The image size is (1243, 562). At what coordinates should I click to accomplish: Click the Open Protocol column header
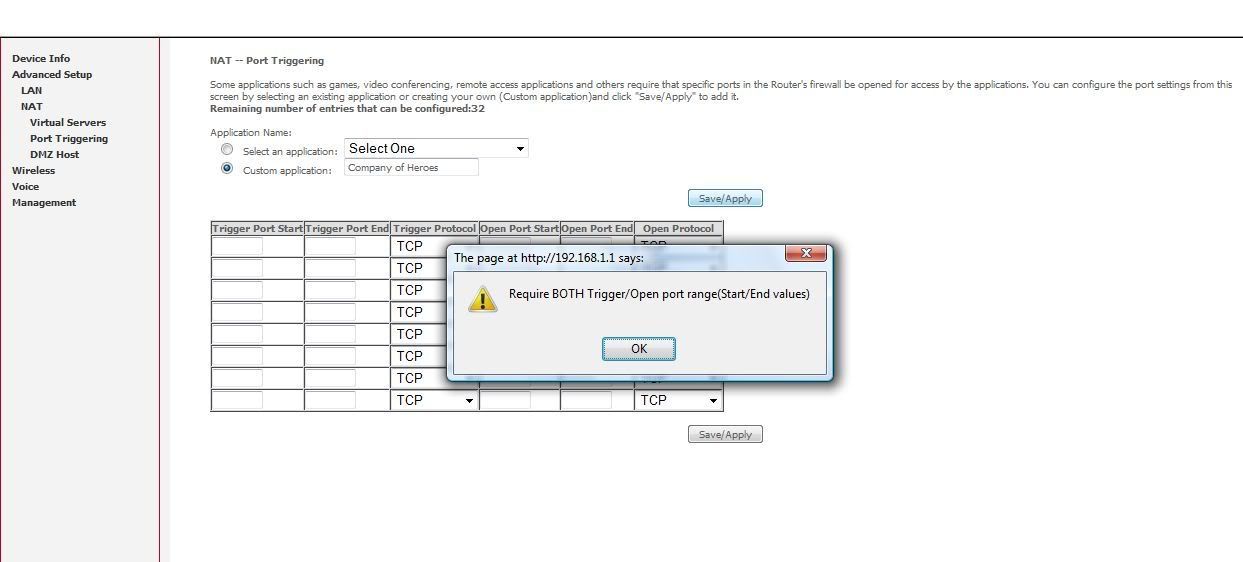(x=678, y=229)
